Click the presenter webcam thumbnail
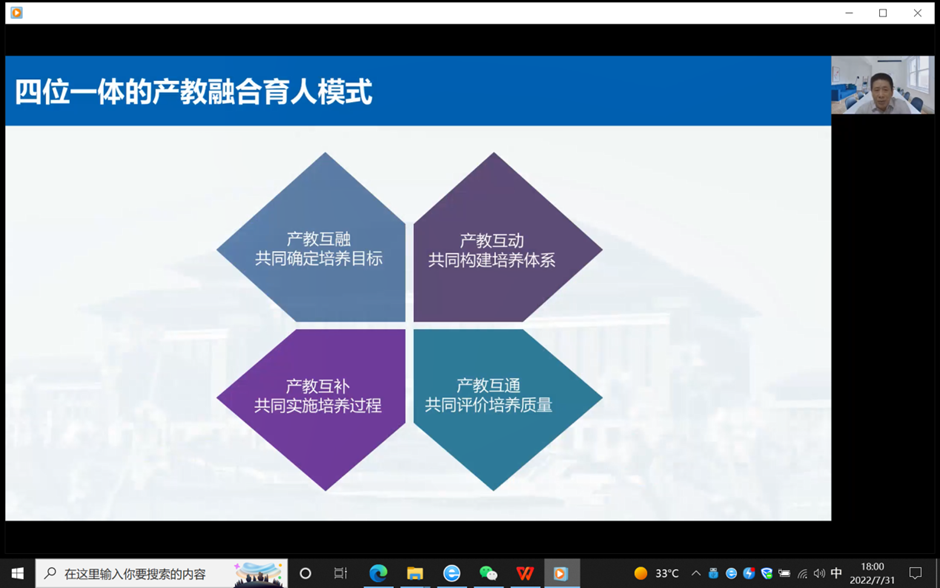940x588 pixels. click(x=882, y=85)
